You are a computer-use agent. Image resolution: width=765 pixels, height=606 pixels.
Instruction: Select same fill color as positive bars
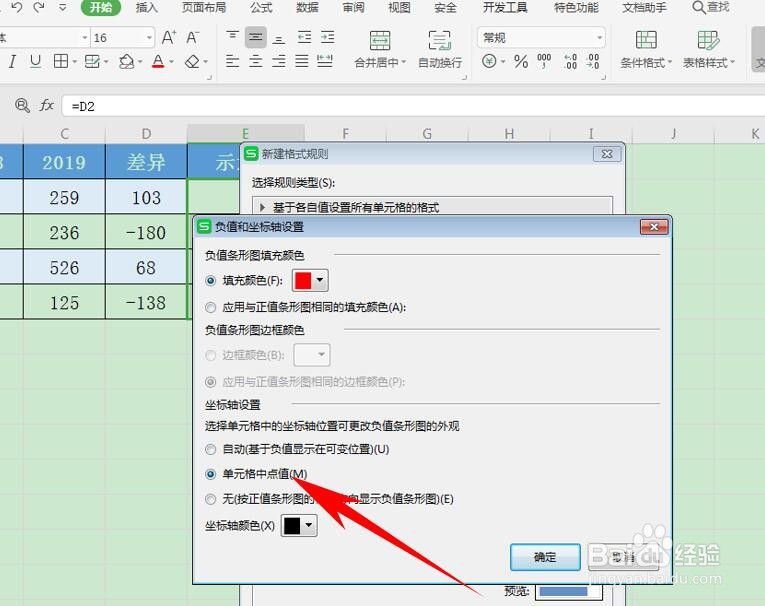(x=211, y=307)
